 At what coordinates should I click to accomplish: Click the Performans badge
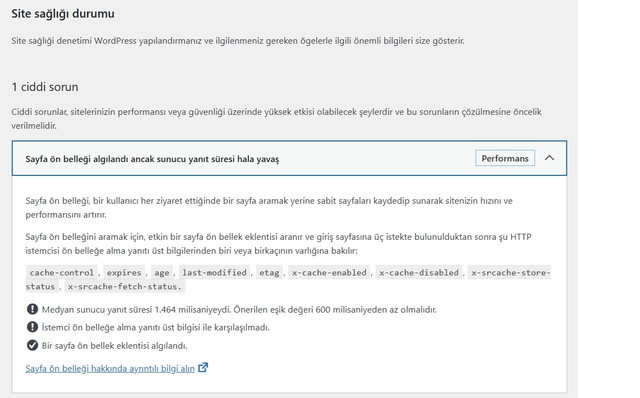[505, 158]
